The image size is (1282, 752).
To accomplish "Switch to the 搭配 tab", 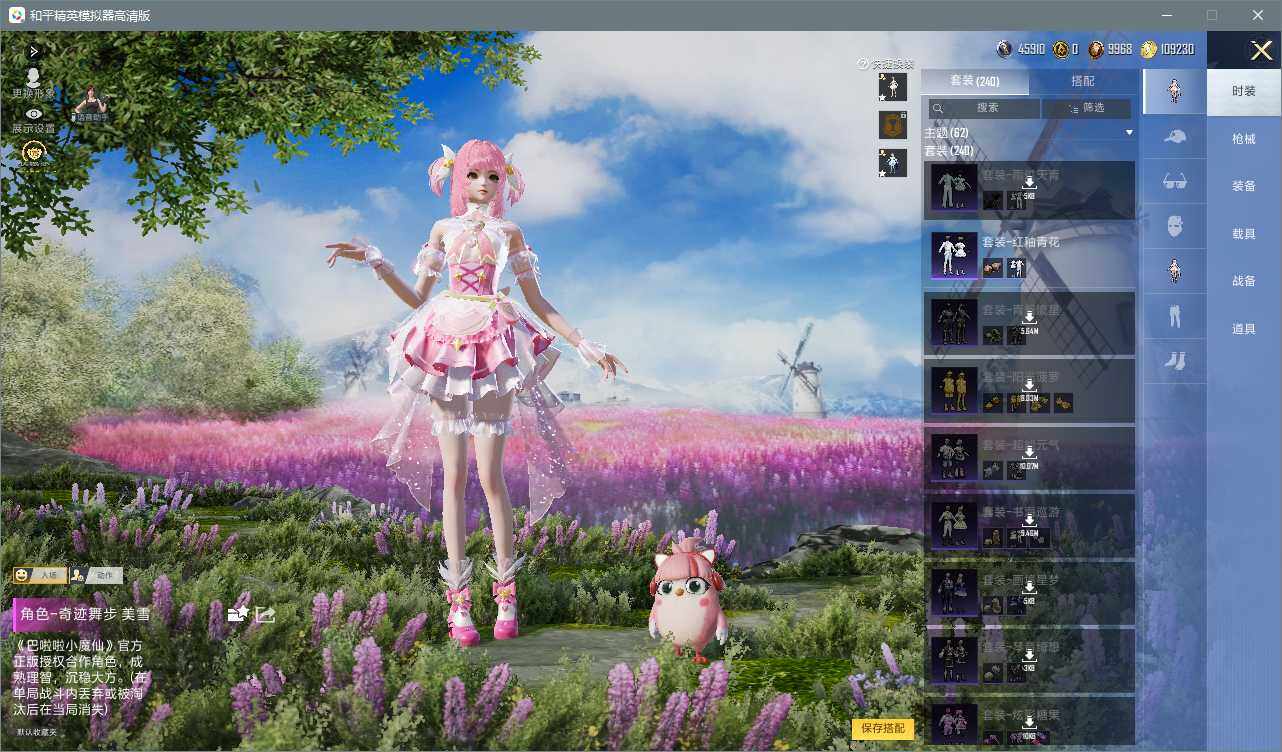I will pyautogui.click(x=1083, y=81).
